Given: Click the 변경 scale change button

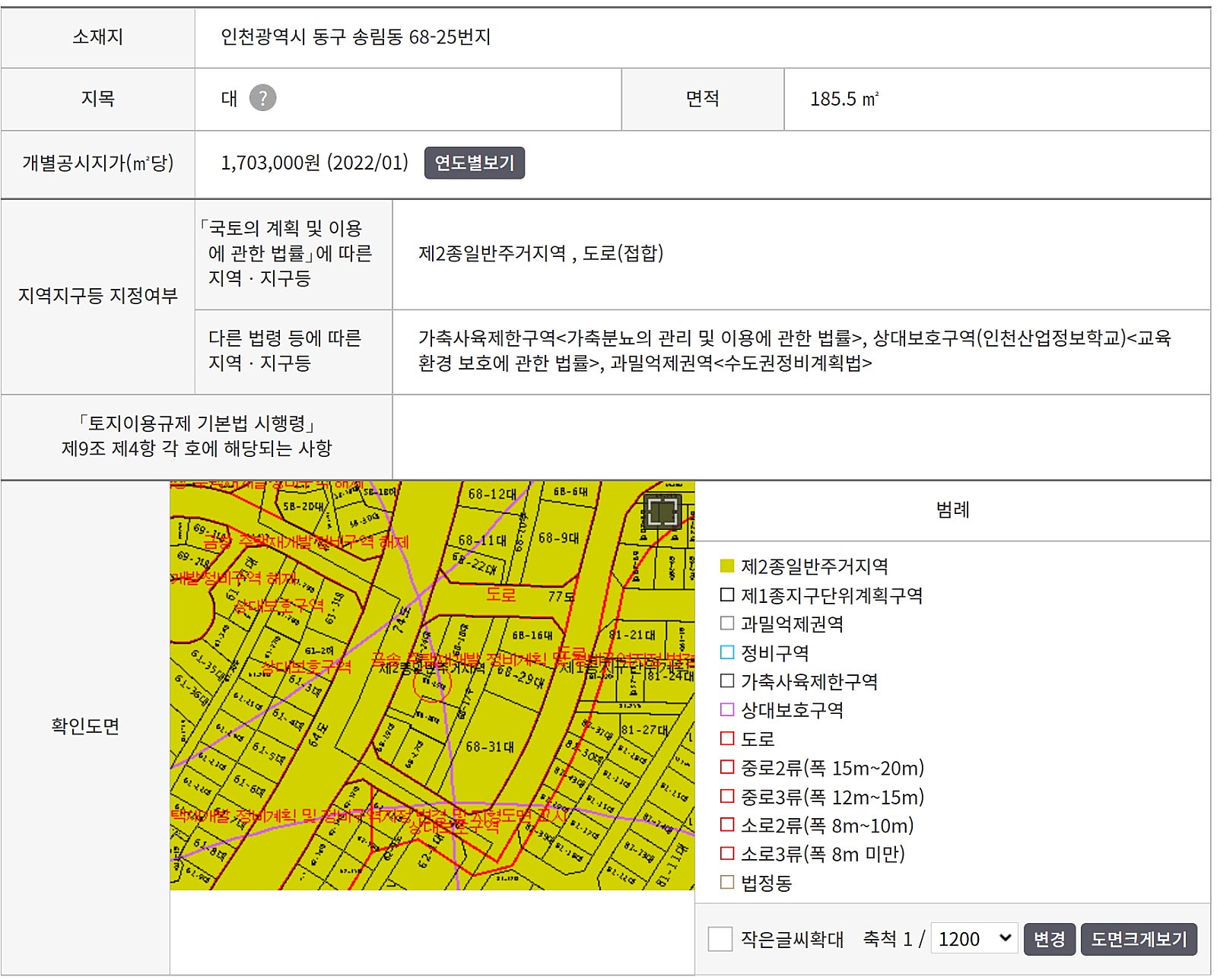Looking at the screenshot, I should tap(1049, 939).
